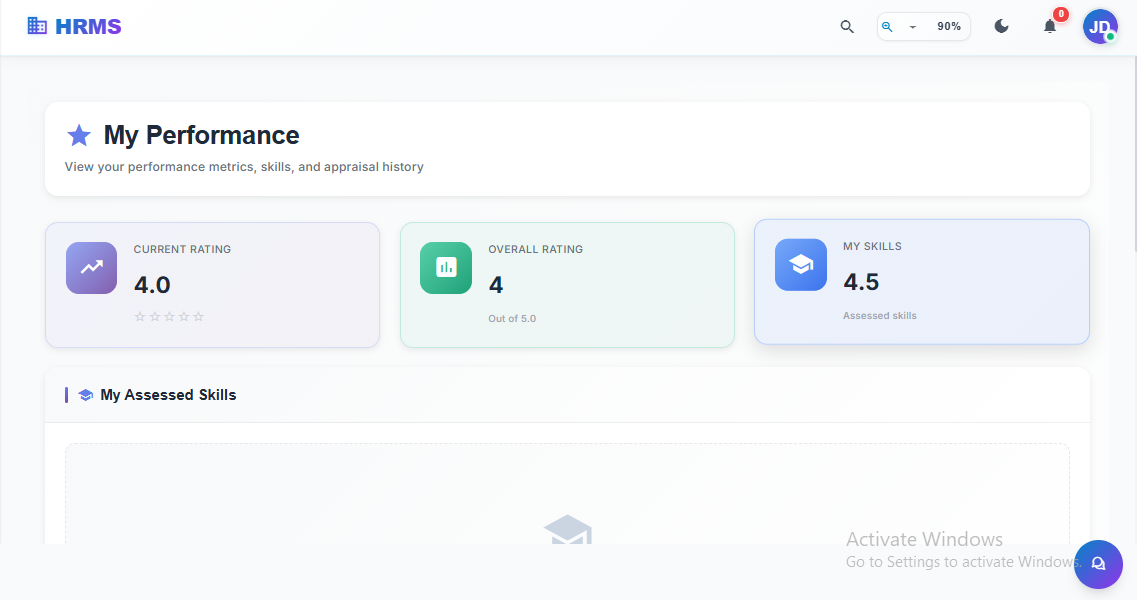Click the performance metrics subtitle text
This screenshot has width=1137, height=600.
[x=244, y=167]
